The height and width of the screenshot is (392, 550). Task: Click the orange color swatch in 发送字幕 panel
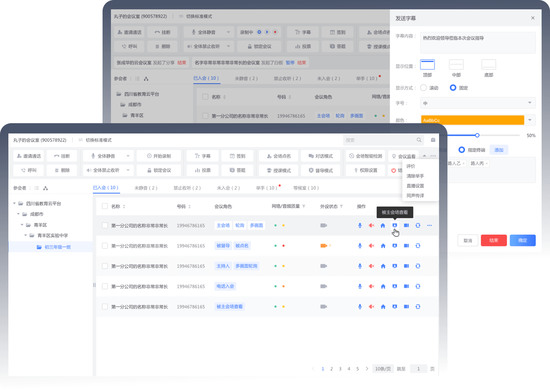[472, 120]
